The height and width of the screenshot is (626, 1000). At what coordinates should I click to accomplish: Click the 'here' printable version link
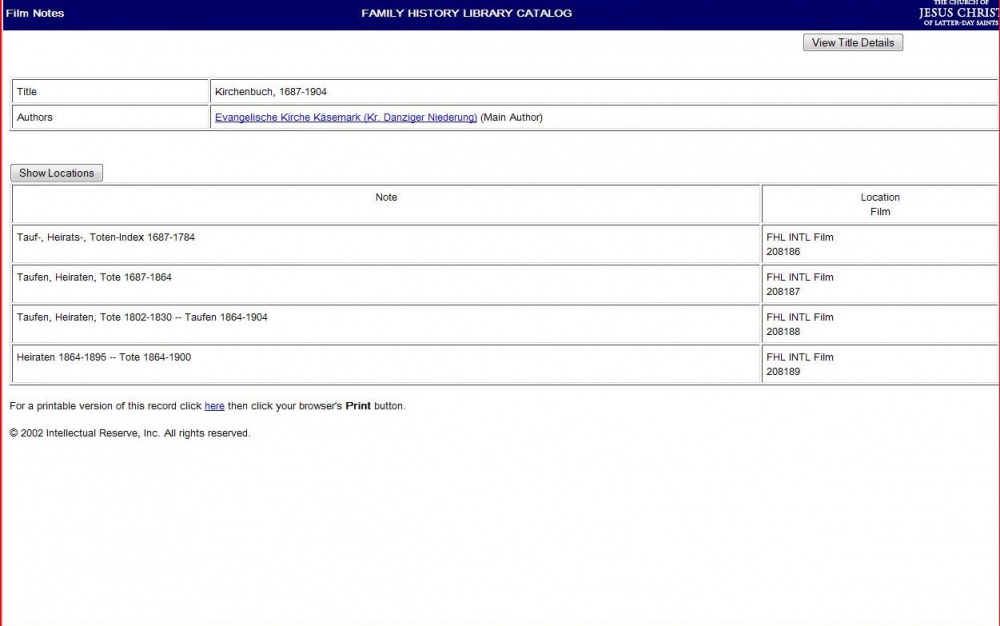click(214, 406)
